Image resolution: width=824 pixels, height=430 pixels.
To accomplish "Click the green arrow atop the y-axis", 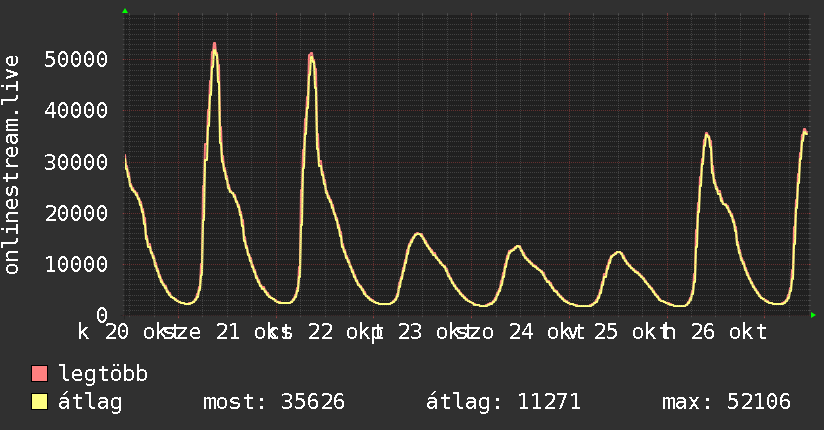I will [125, 11].
